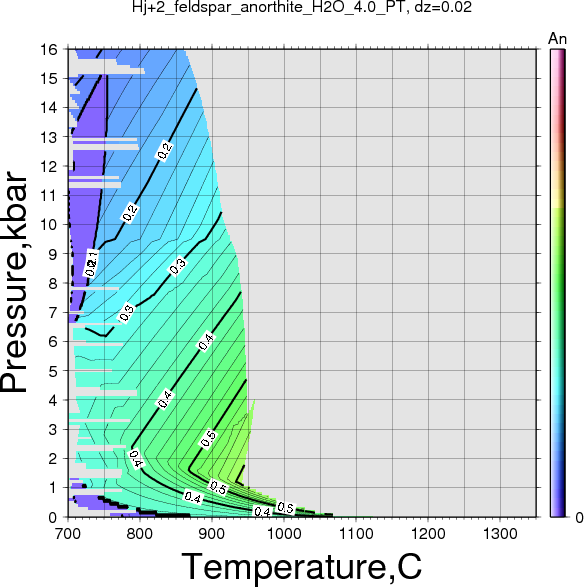Click the 9 pressure tick label
Viewport: 584px width, 587px height.
coord(53,254)
